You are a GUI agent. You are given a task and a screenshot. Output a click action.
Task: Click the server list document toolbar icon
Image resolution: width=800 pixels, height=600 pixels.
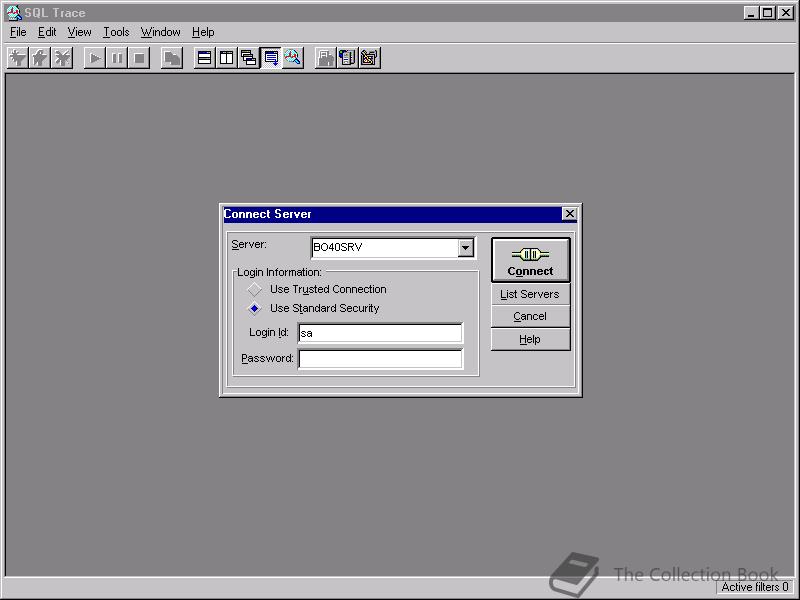pyautogui.click(x=347, y=58)
